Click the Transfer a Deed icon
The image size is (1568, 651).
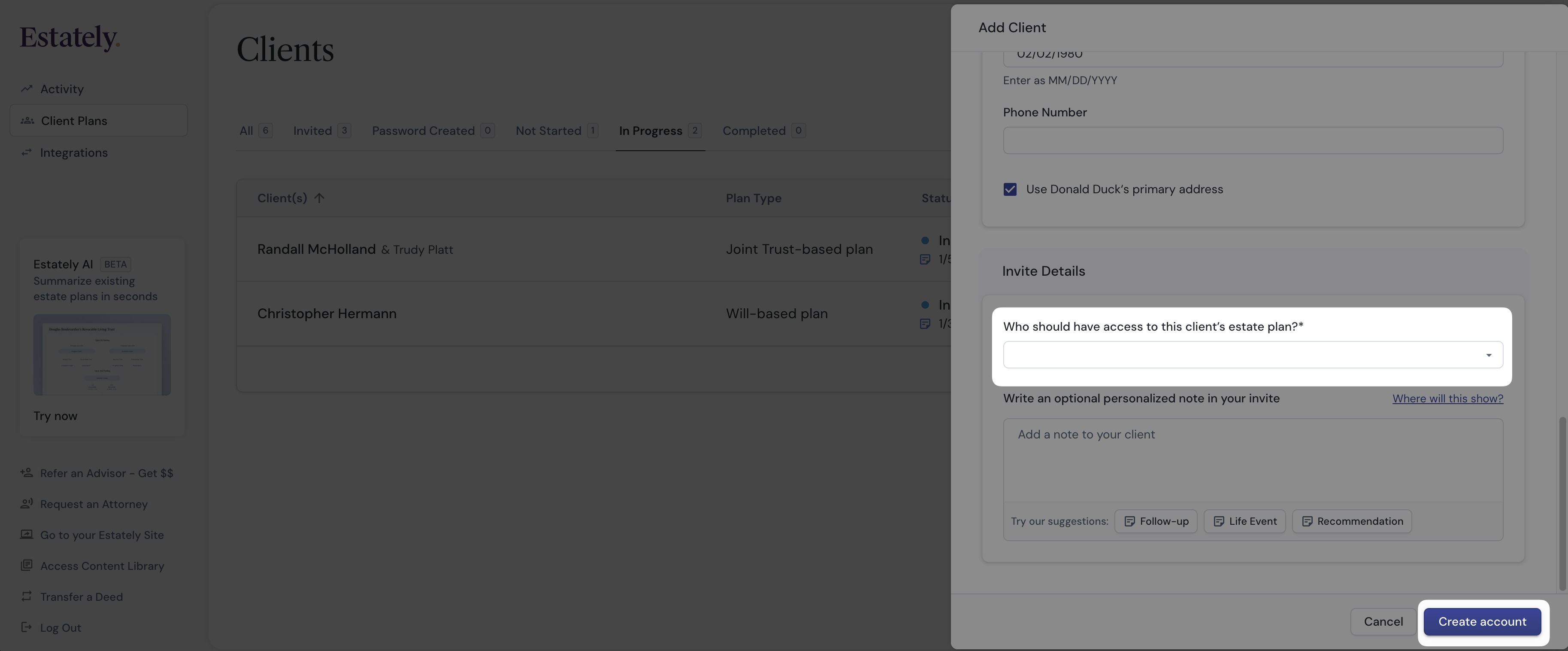26,596
